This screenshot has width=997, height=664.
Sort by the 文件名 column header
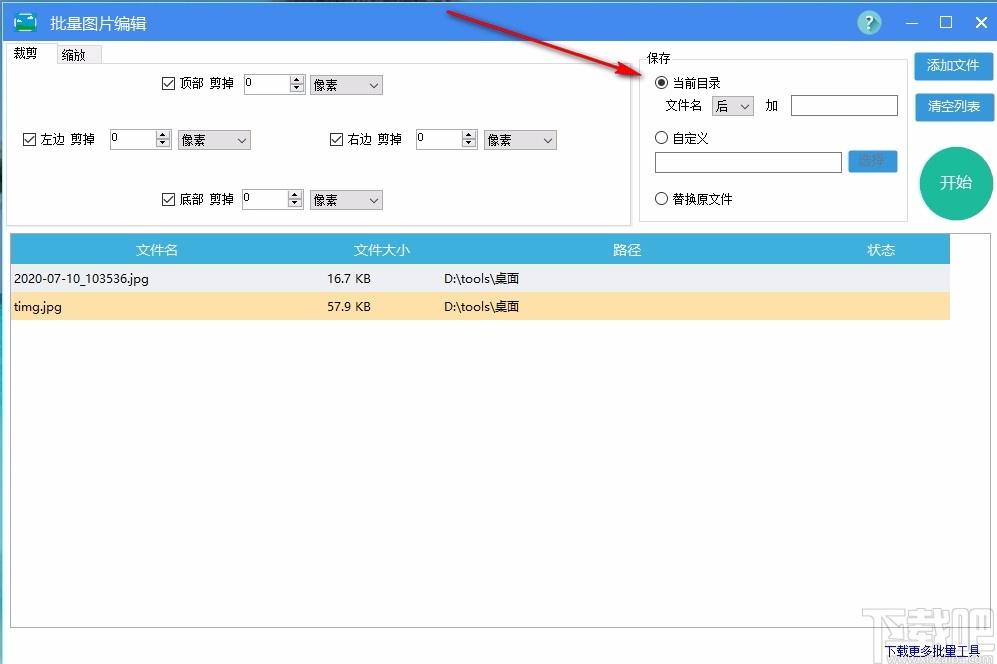point(156,250)
